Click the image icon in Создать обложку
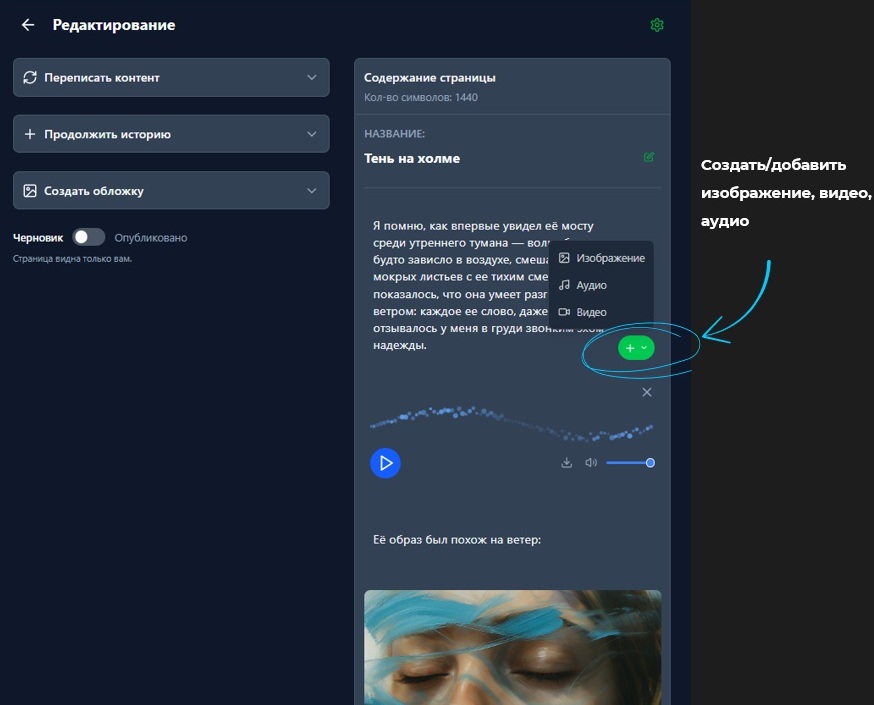874x705 pixels. coord(30,191)
